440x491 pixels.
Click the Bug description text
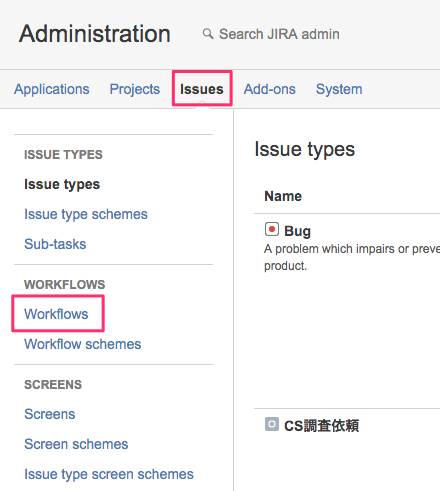tap(352, 257)
